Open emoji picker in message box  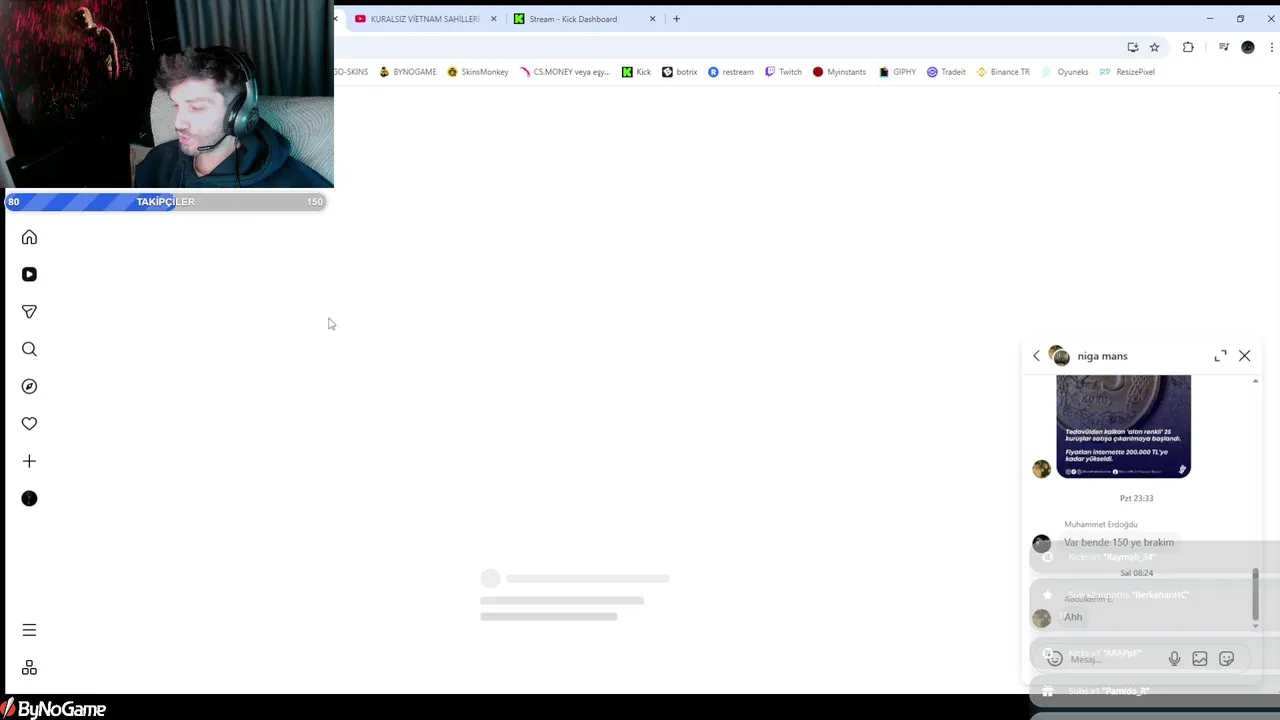coord(1054,659)
